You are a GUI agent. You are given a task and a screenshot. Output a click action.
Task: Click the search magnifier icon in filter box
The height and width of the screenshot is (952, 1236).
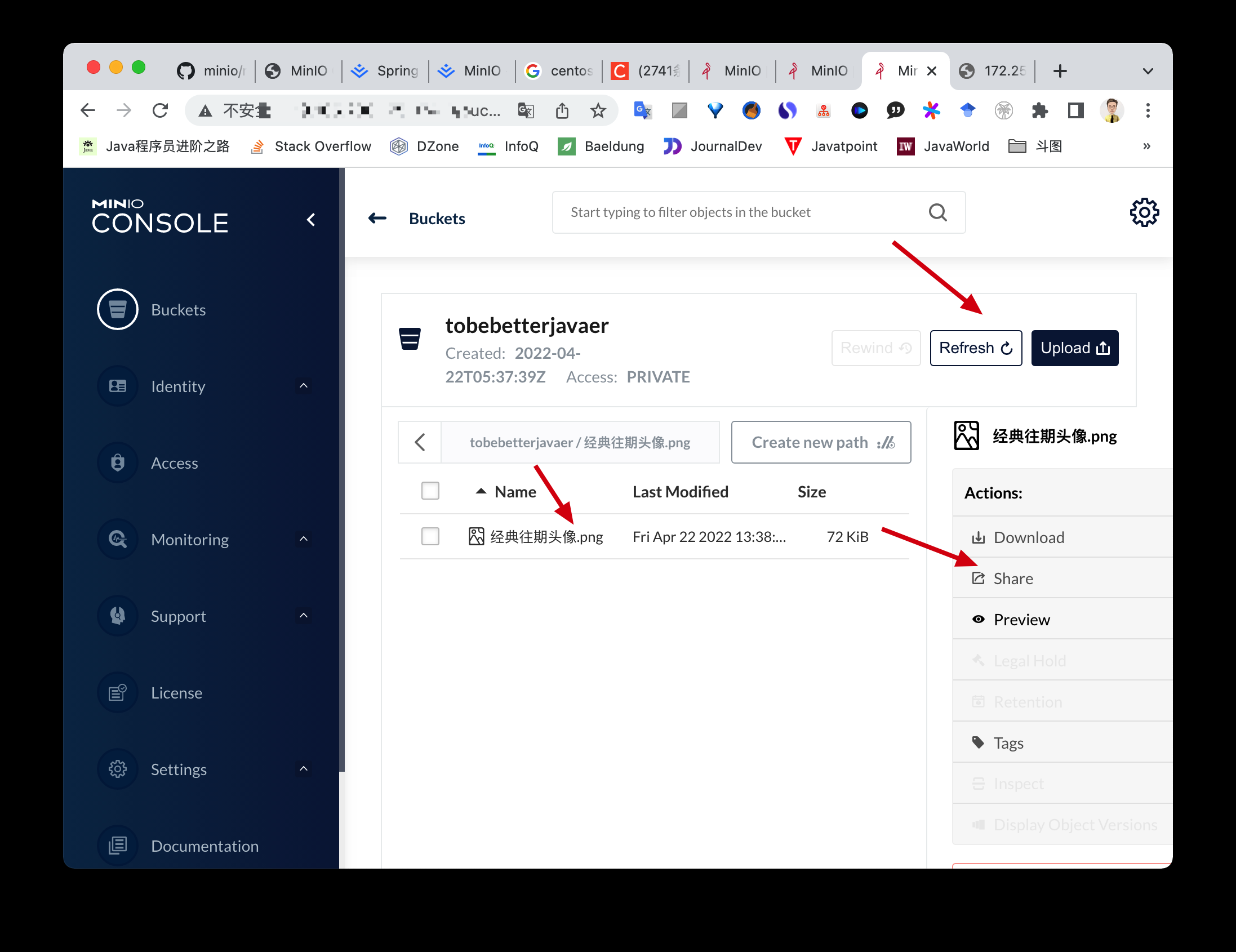pyautogui.click(x=937, y=212)
